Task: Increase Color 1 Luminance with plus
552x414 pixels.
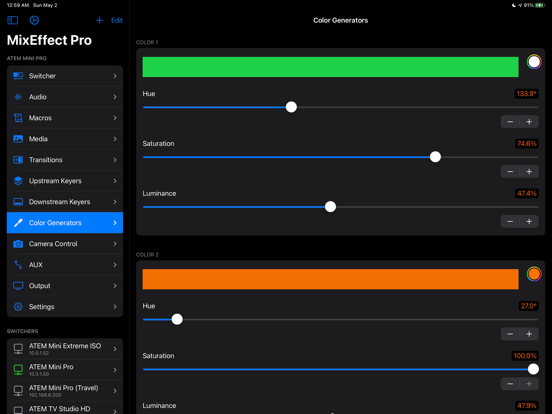Action: click(x=529, y=221)
